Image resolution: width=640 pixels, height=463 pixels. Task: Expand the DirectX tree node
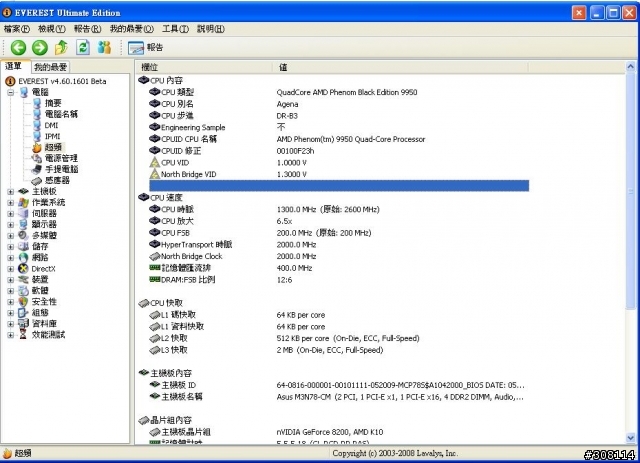click(x=11, y=269)
